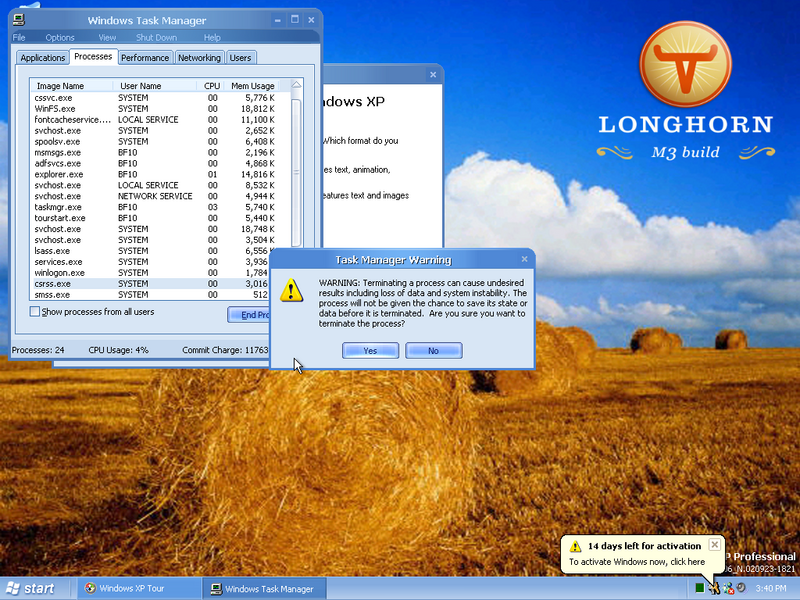Screen dimensions: 800x600
Task: Select the winlogon.exe process row
Action: coord(151,272)
